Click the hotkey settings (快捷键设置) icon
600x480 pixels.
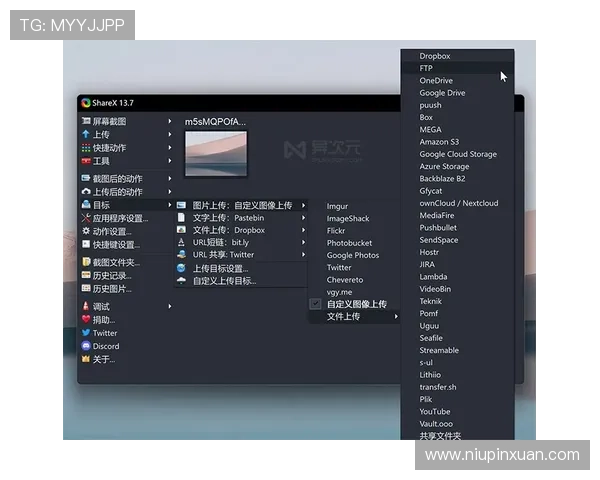[86, 244]
